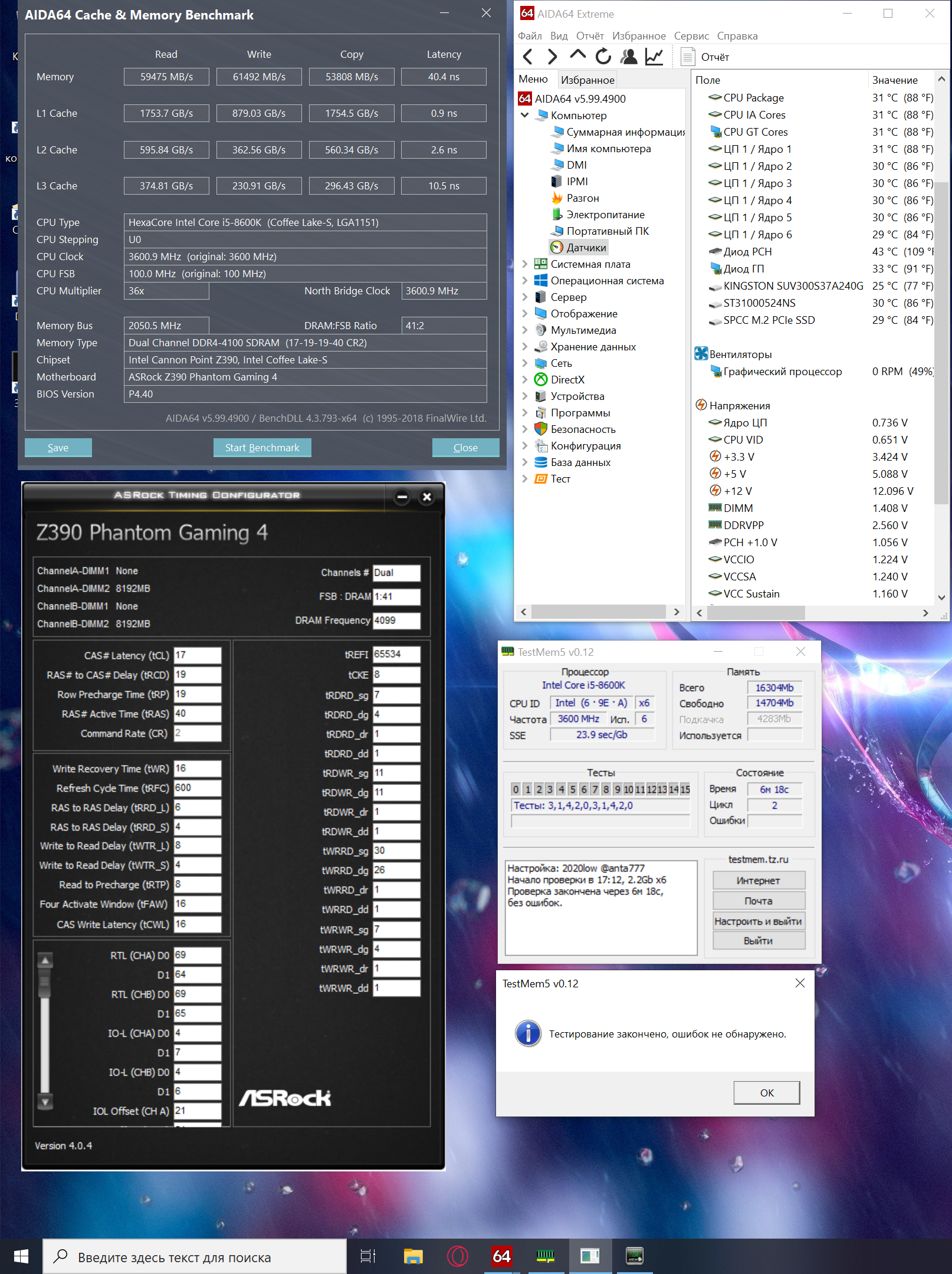Image resolution: width=952 pixels, height=1274 pixels.
Task: Click the tree panel scroll-right arrow
Action: (x=677, y=612)
